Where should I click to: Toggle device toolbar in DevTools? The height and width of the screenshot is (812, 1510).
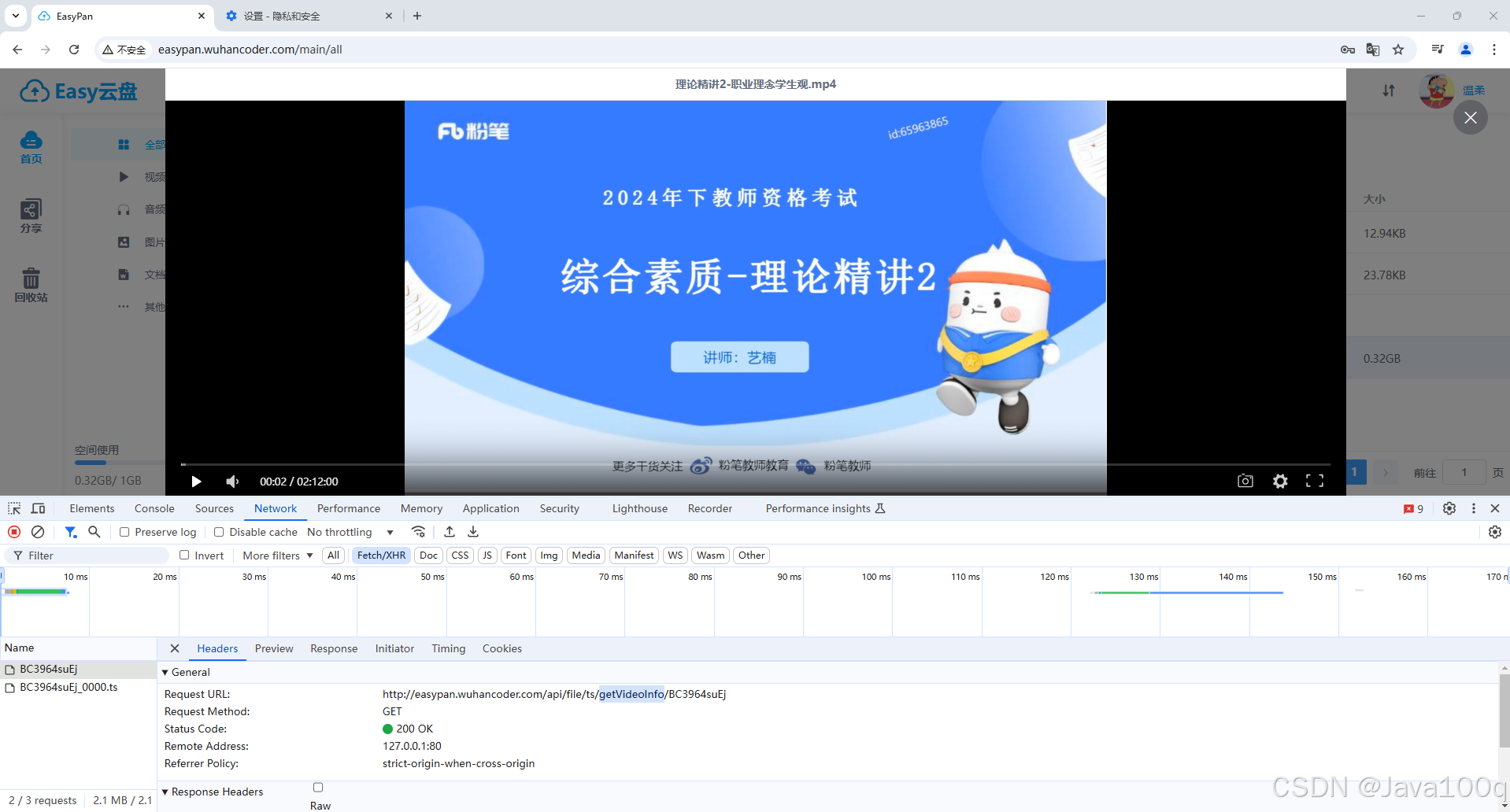[x=38, y=508]
